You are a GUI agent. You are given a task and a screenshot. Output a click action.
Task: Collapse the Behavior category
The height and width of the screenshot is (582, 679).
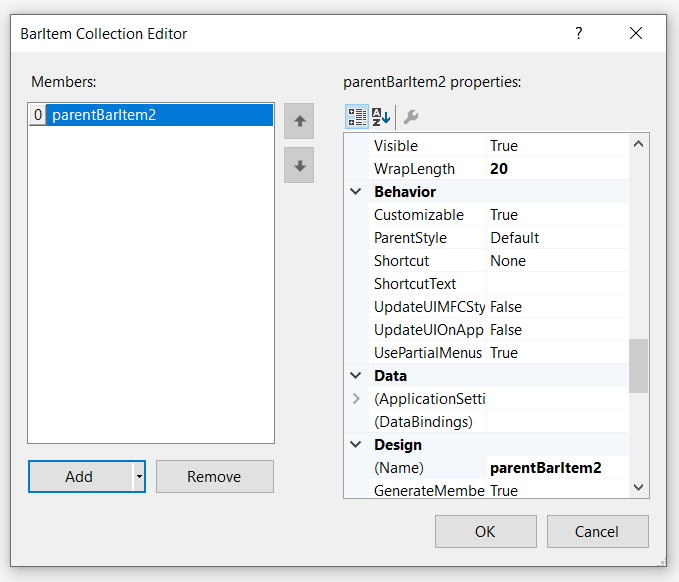pyautogui.click(x=356, y=192)
